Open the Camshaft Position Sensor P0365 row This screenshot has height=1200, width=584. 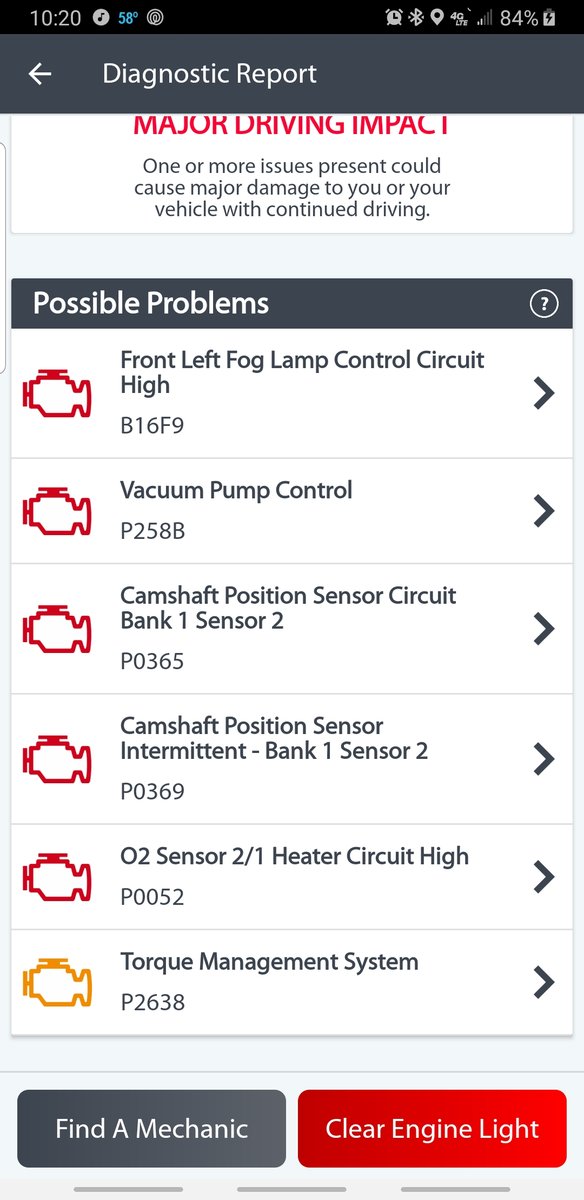[x=543, y=628]
